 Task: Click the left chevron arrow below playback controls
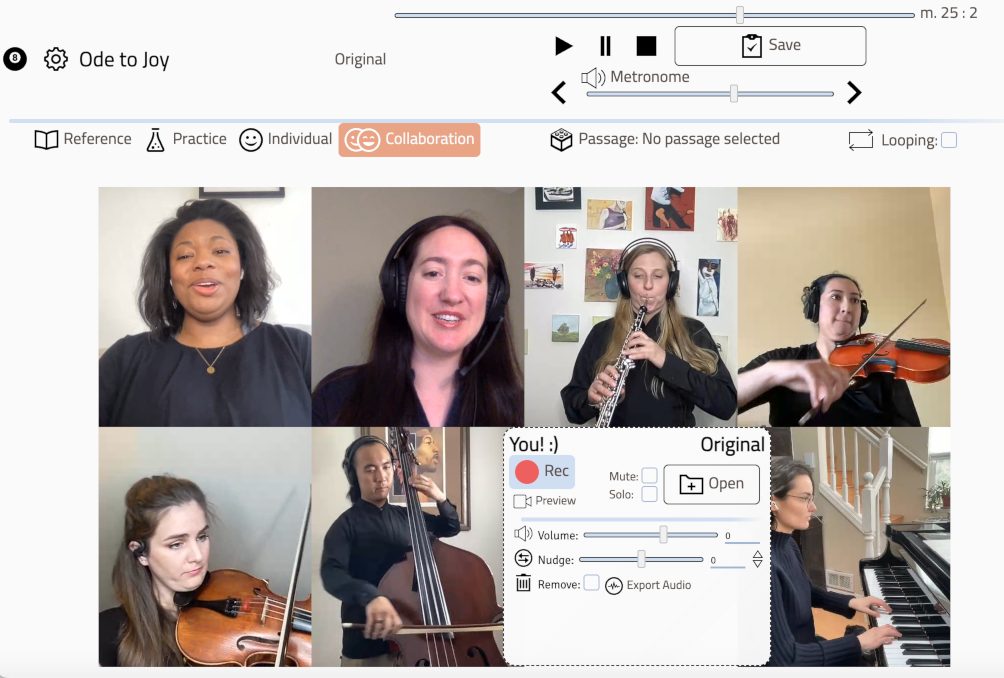pyautogui.click(x=559, y=93)
